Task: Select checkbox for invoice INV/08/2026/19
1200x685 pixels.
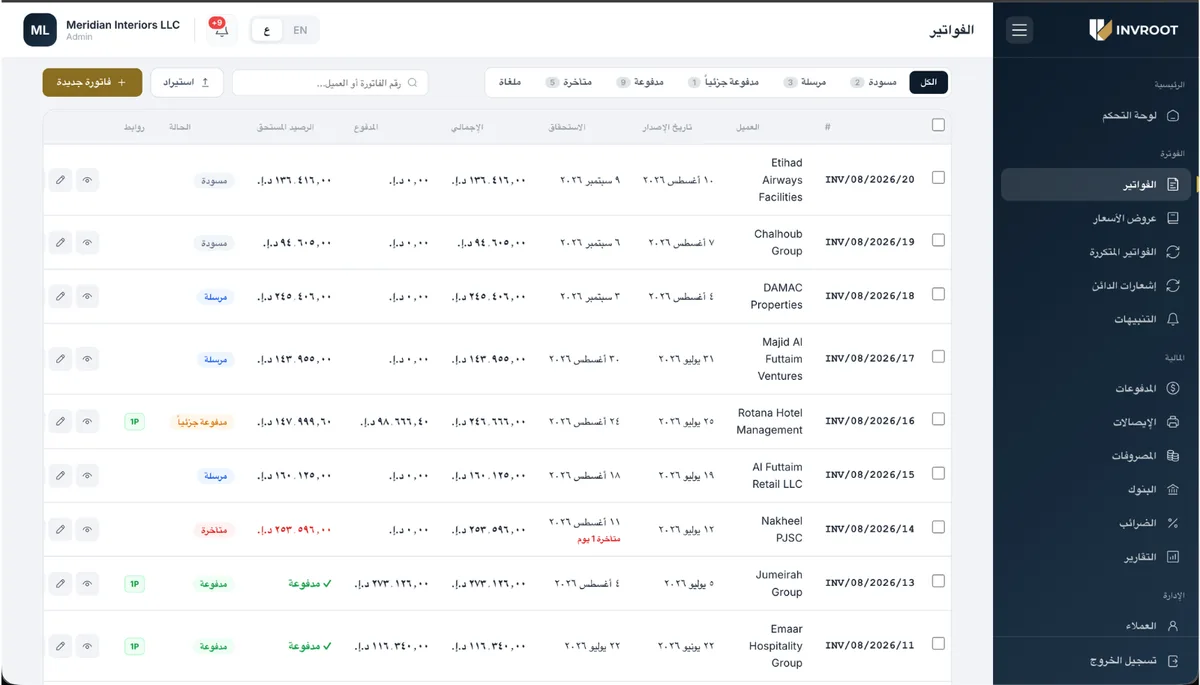Action: (x=938, y=240)
